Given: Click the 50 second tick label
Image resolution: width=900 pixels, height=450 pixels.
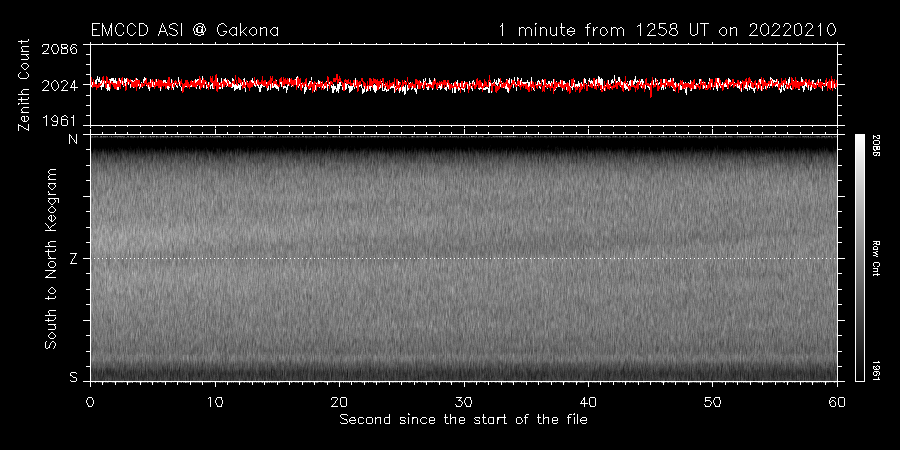Looking at the screenshot, I should (712, 402).
